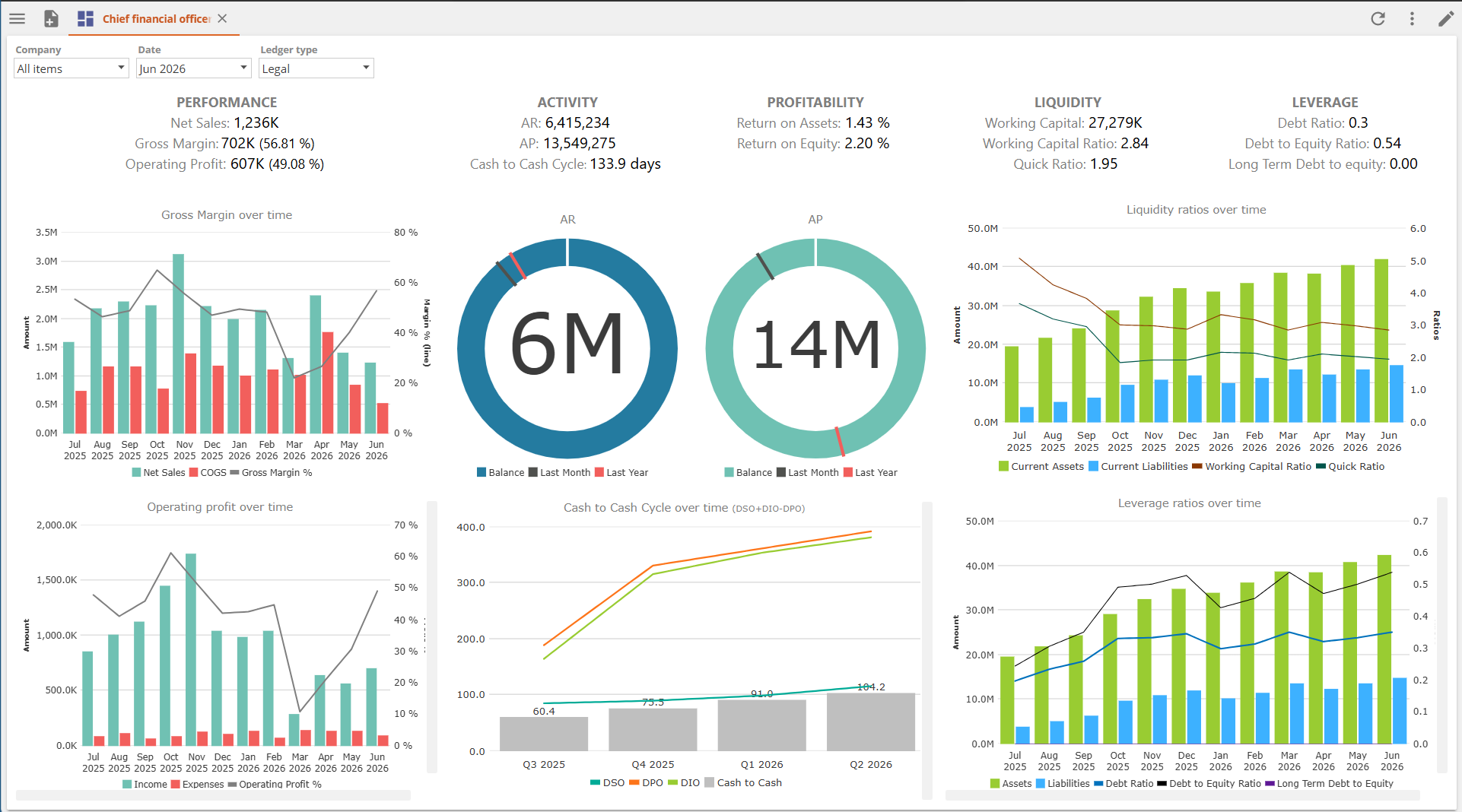Click the new document icon
Image resolution: width=1462 pixels, height=812 pixels.
[x=51, y=19]
